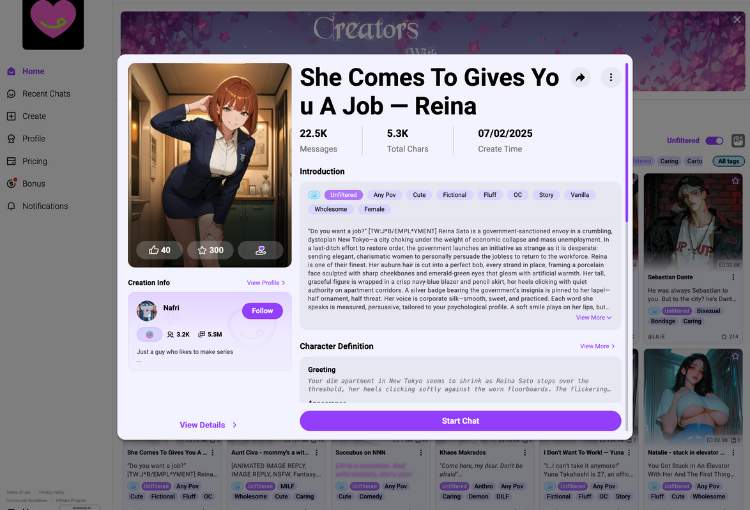Click the persona icon on character image
The width and height of the screenshot is (750, 510).
coord(261,250)
